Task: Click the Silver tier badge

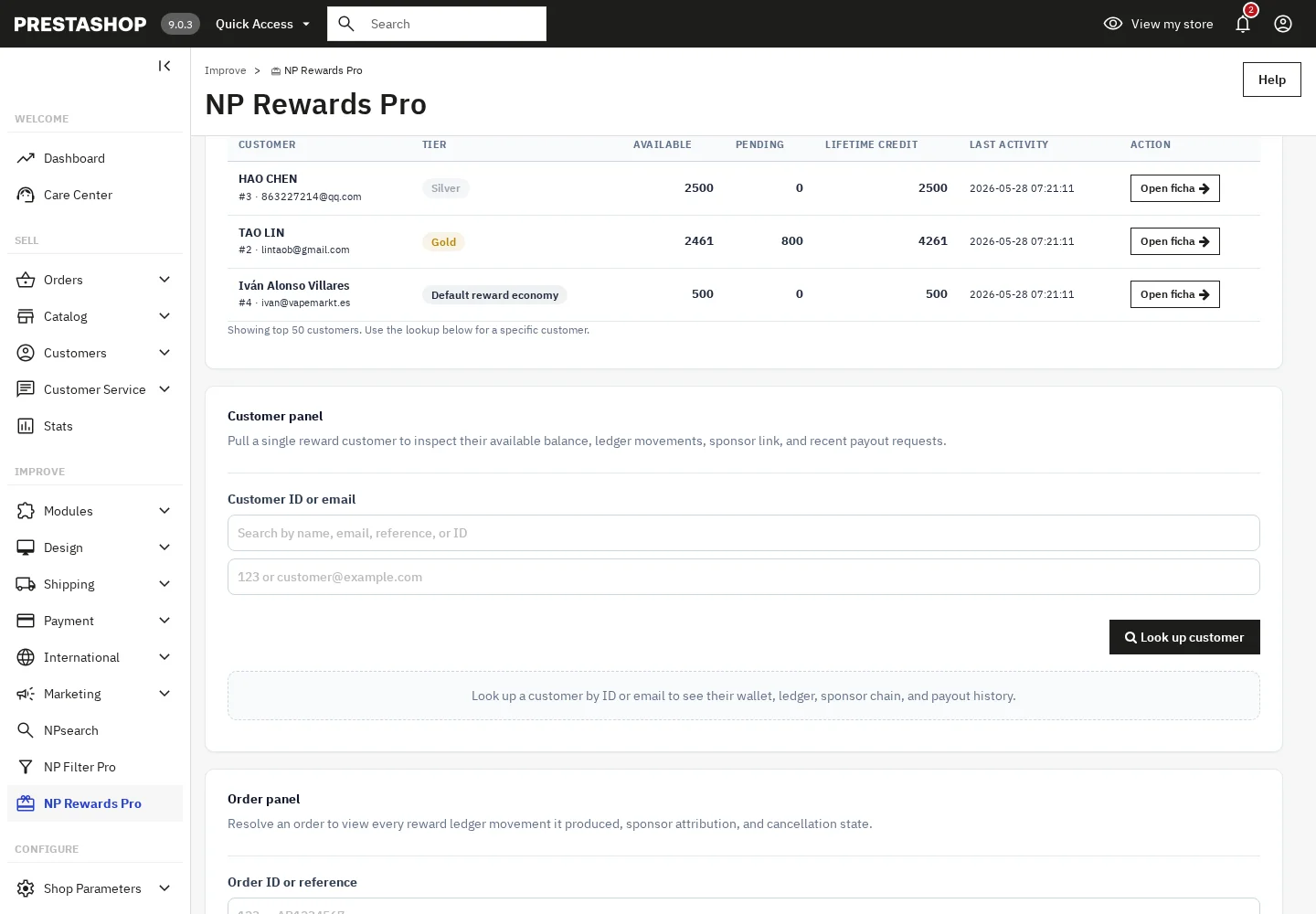Action: (445, 188)
